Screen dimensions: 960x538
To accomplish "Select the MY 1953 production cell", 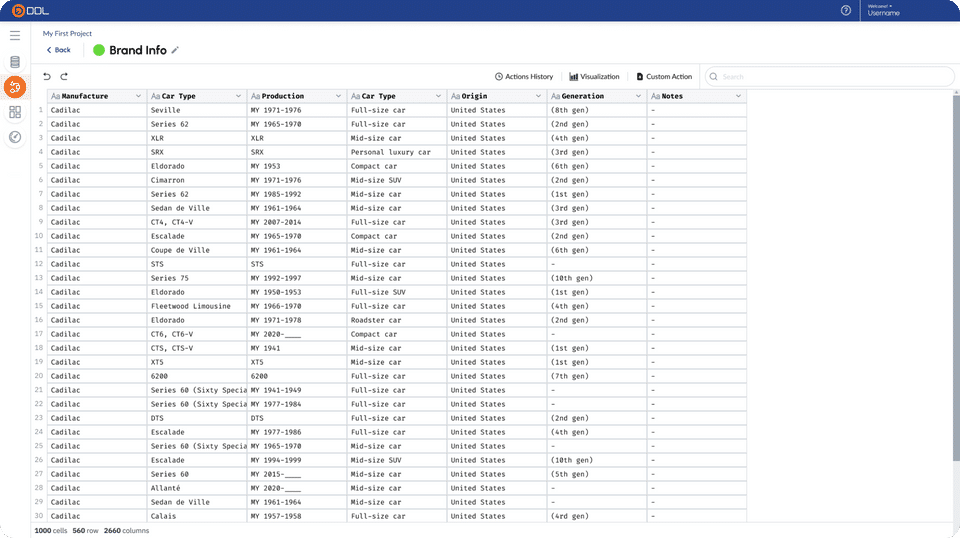I will pos(297,166).
